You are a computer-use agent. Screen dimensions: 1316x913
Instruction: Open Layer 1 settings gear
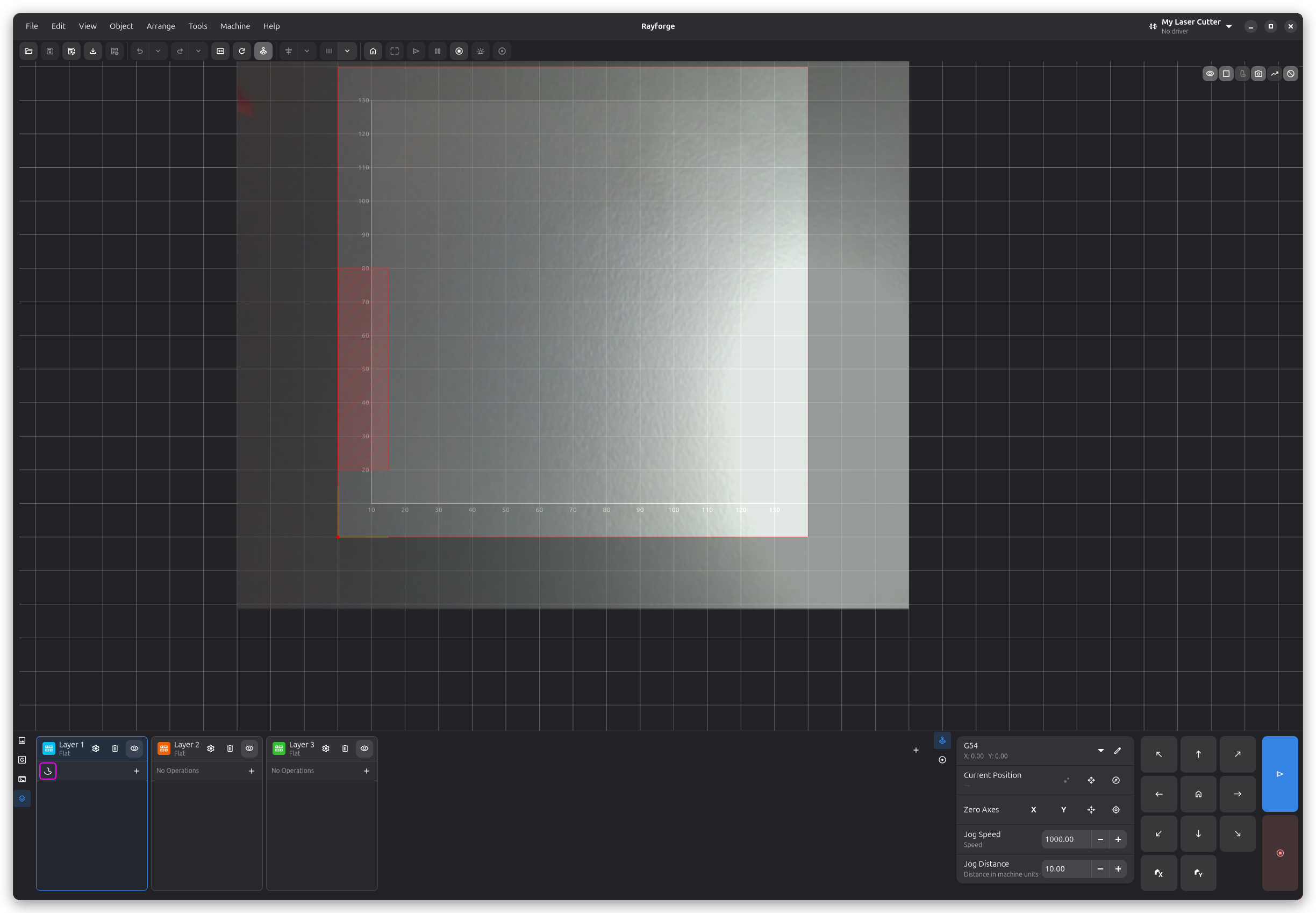coord(96,748)
